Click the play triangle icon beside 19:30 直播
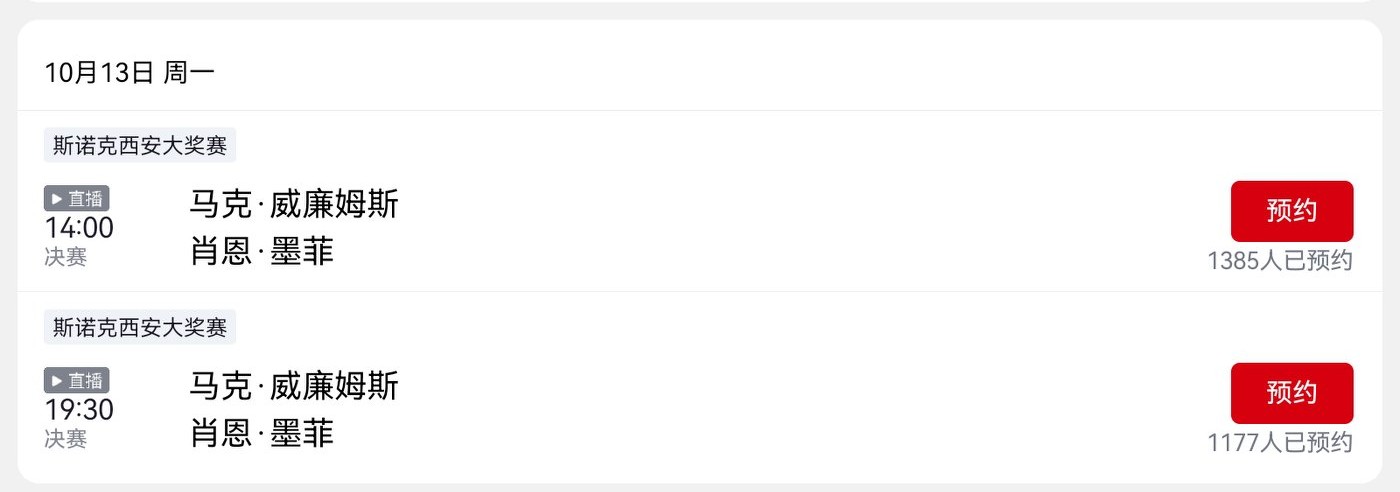The height and width of the screenshot is (492, 1400). (57, 381)
